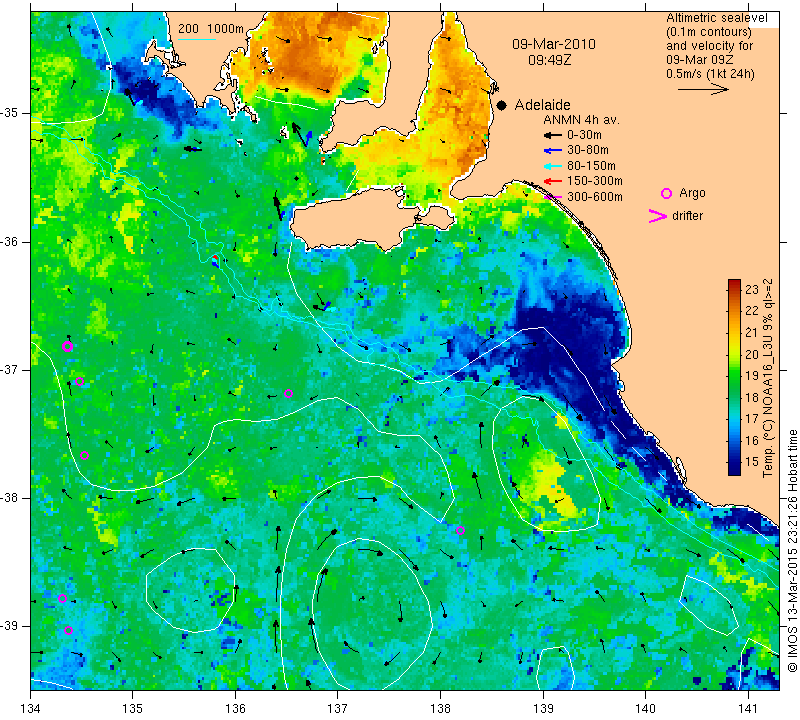Click the '15' colorbar tick value
This screenshot has width=800, height=720.
click(752, 461)
